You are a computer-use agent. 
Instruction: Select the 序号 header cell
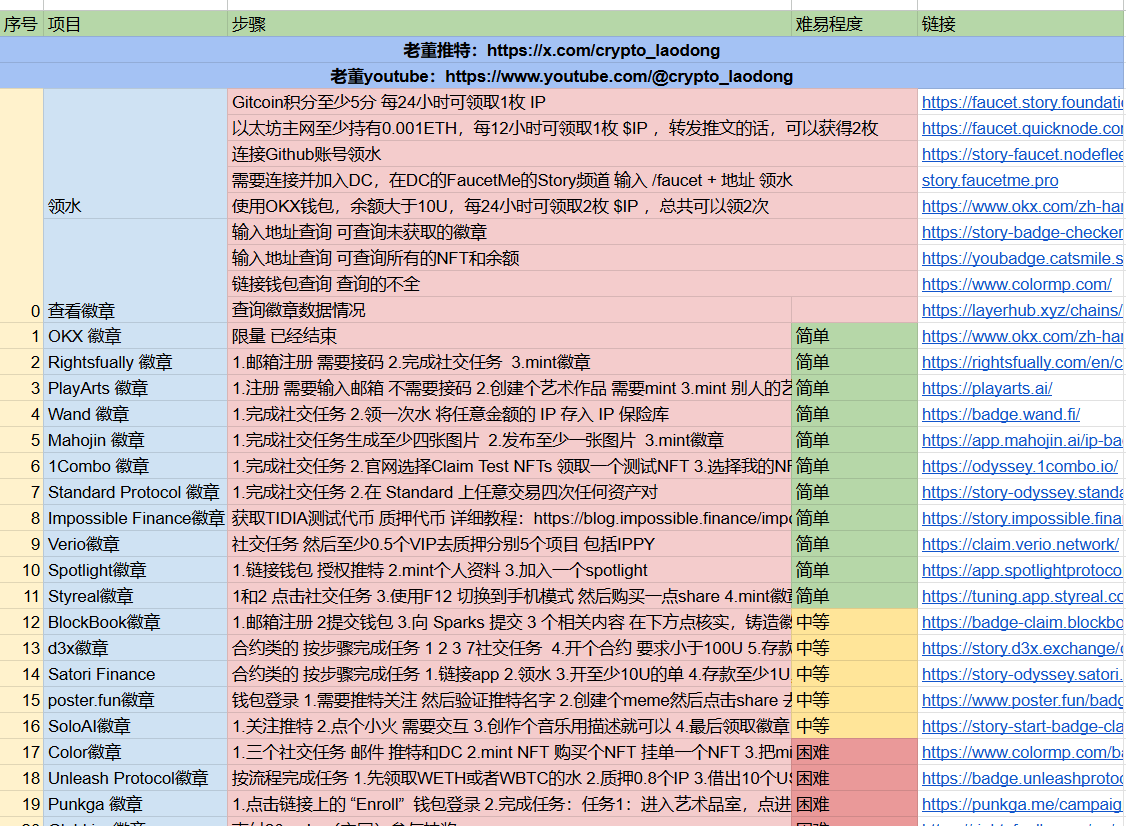pyautogui.click(x=22, y=24)
